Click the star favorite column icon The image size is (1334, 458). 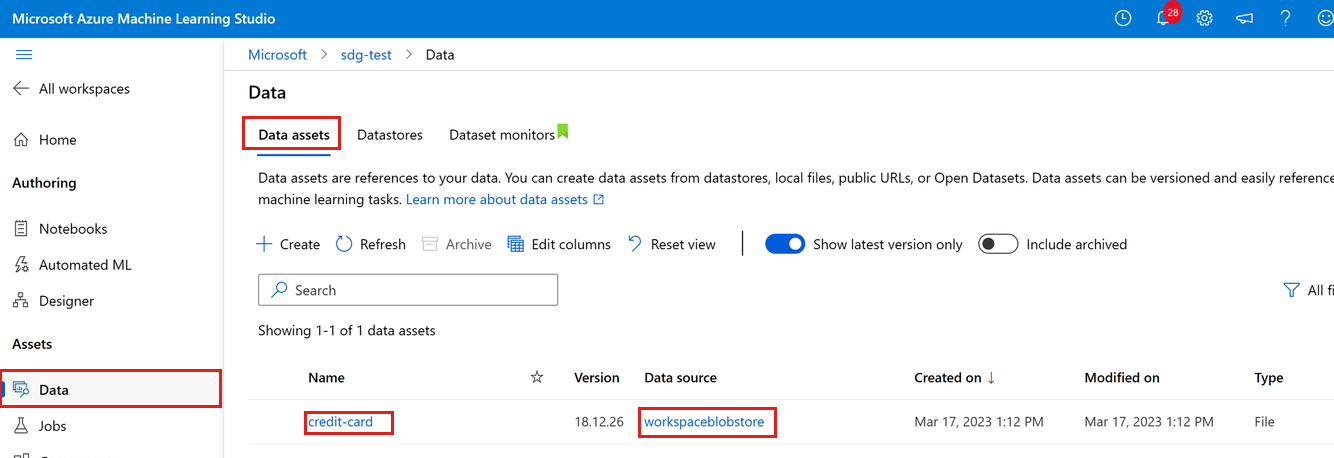537,377
